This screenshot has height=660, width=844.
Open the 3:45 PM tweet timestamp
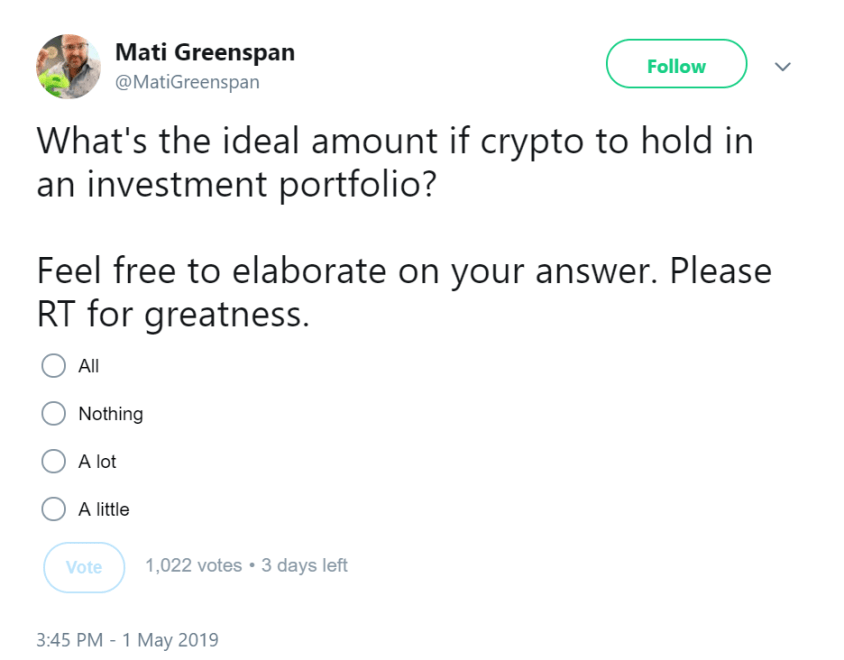(x=69, y=640)
